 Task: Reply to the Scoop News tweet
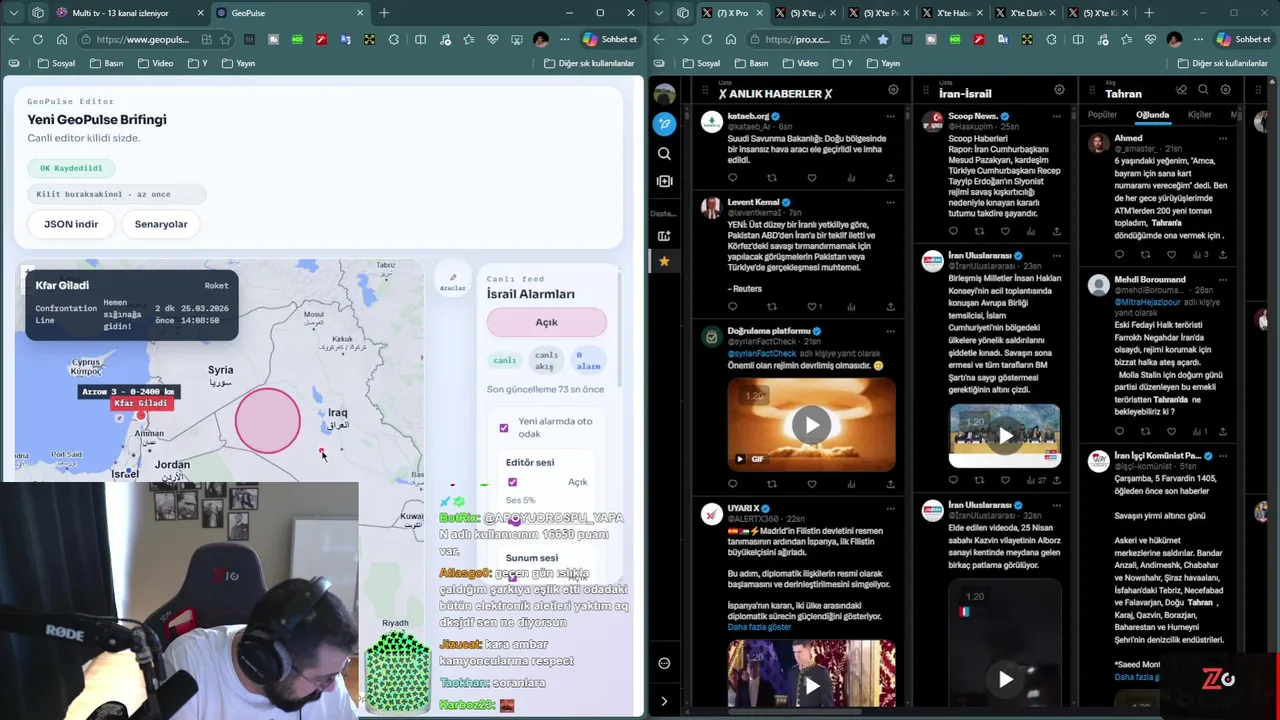(x=953, y=231)
